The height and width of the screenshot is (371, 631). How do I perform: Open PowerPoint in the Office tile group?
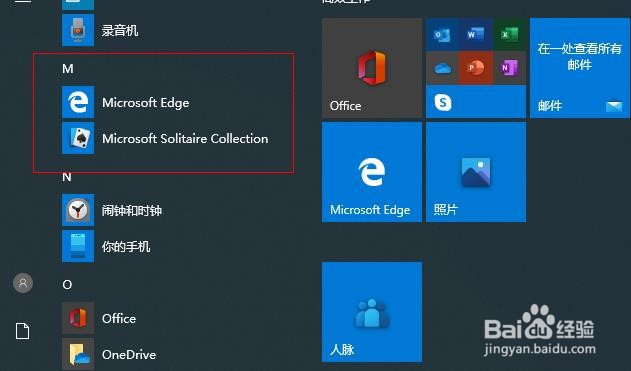tap(476, 68)
